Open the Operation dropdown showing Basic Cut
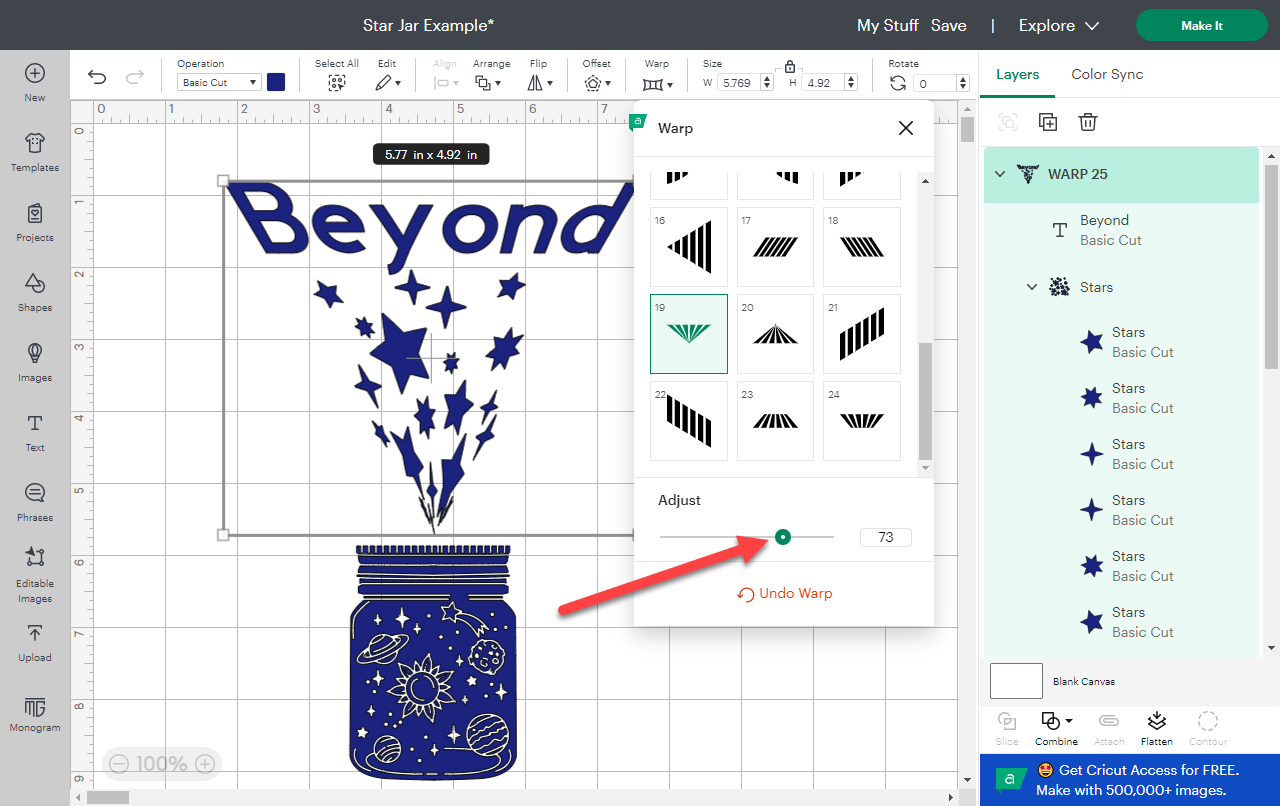Screen dimensions: 1280x806 point(218,82)
